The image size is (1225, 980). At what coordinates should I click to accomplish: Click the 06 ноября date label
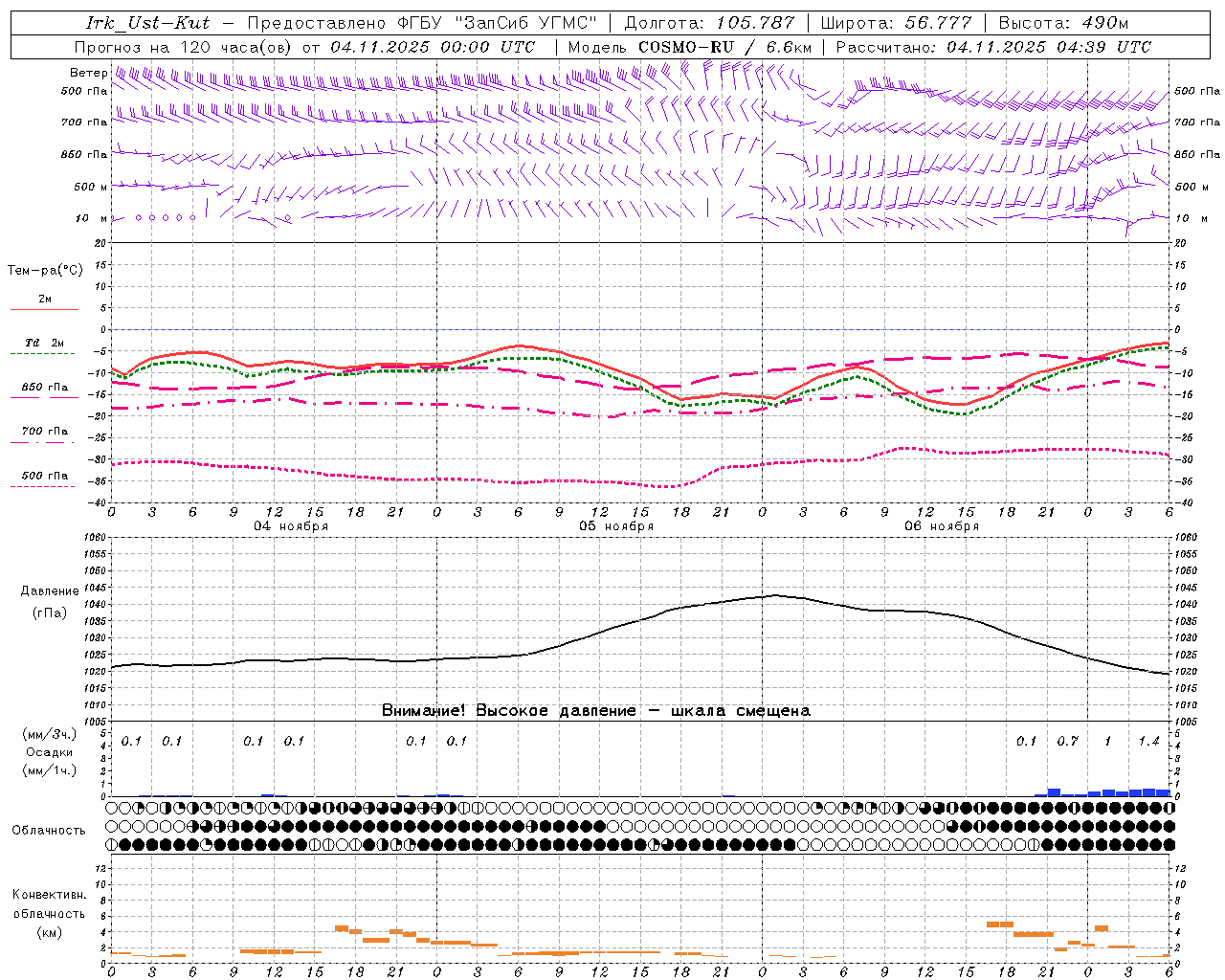pos(942,526)
